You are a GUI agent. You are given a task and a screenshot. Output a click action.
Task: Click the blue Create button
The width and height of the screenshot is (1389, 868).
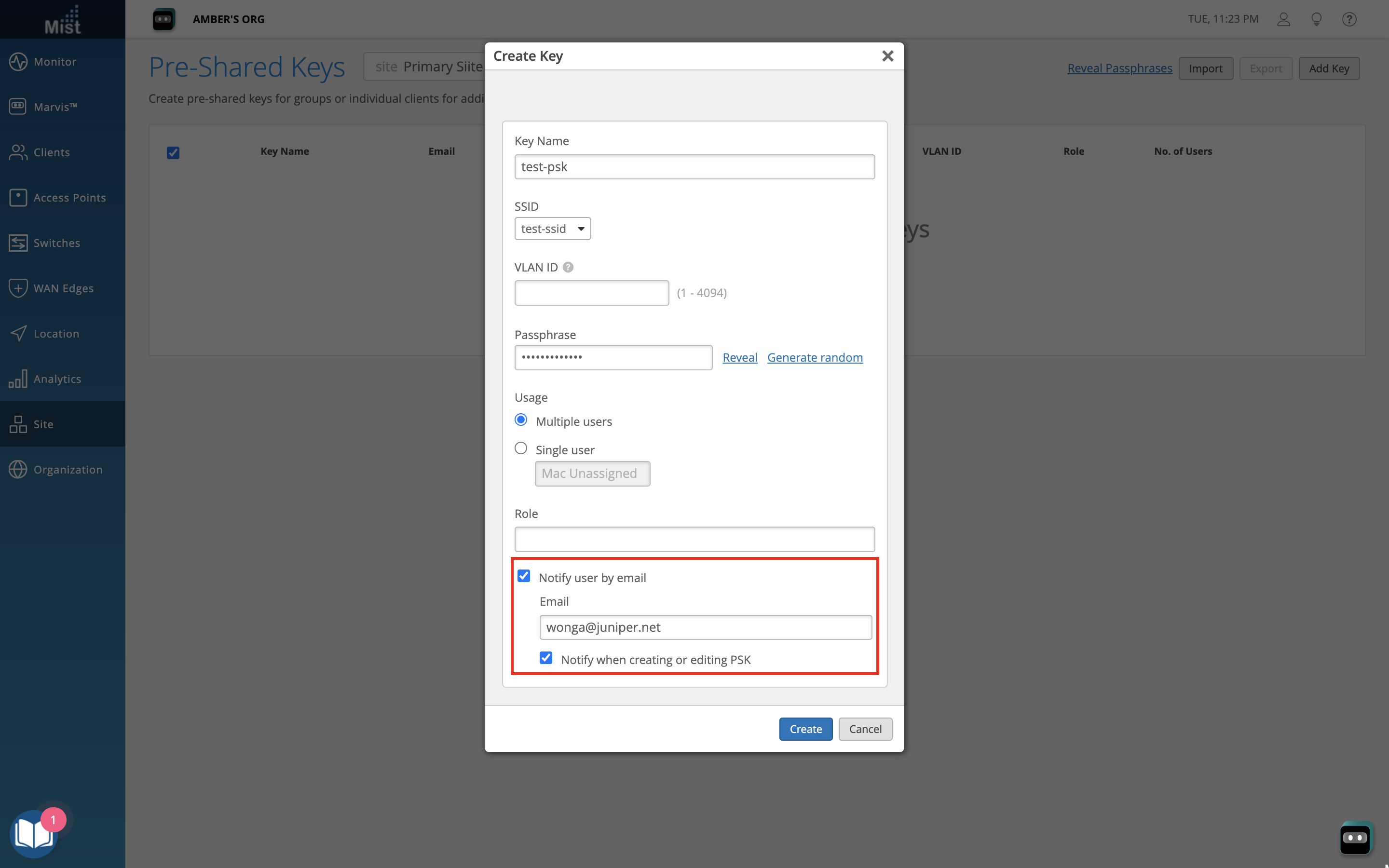[x=805, y=729]
